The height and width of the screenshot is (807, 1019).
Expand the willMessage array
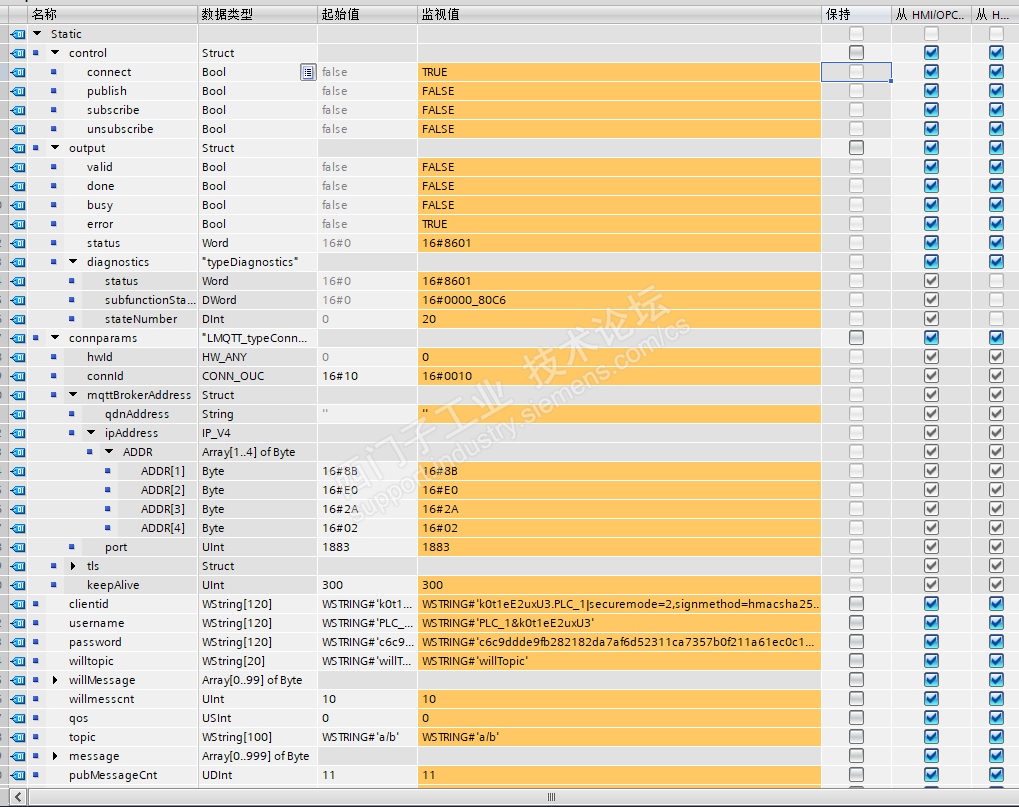pyautogui.click(x=55, y=680)
